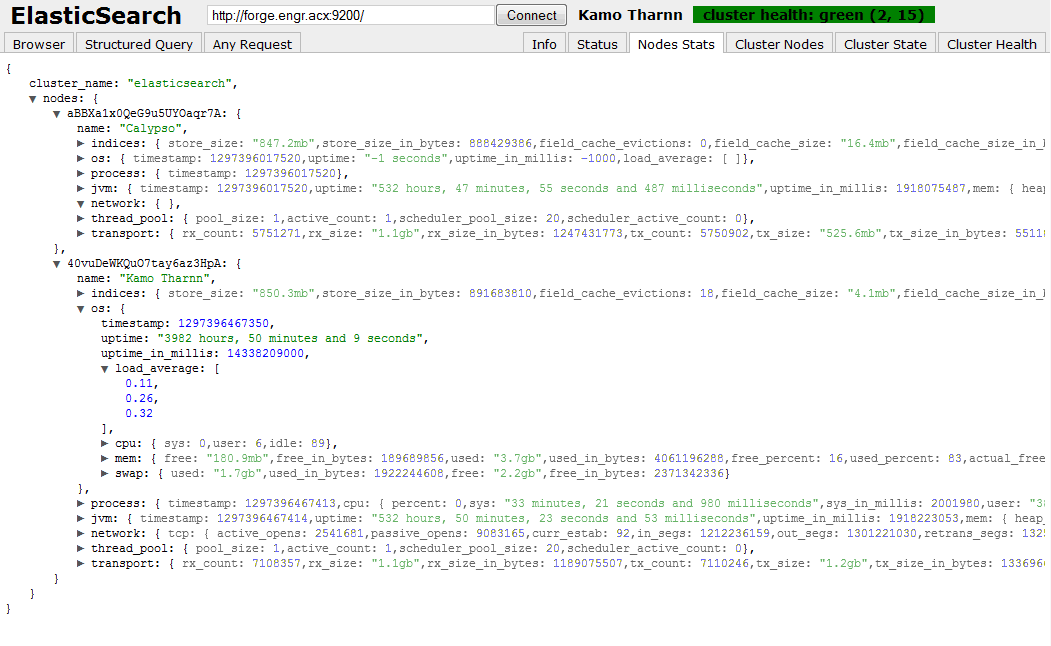
Task: Collapse the entire nodes tree
Action: [34, 98]
